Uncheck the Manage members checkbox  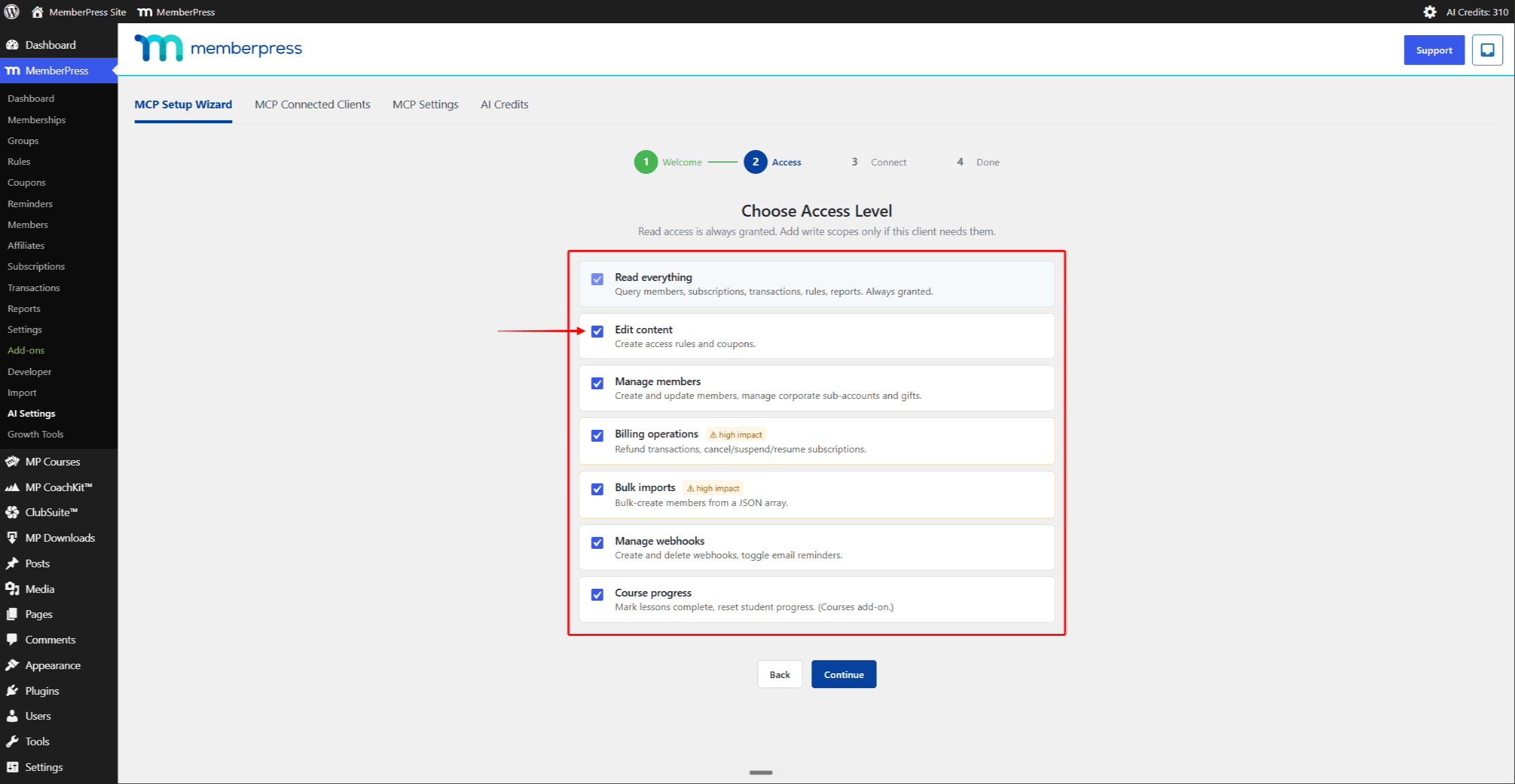(597, 383)
